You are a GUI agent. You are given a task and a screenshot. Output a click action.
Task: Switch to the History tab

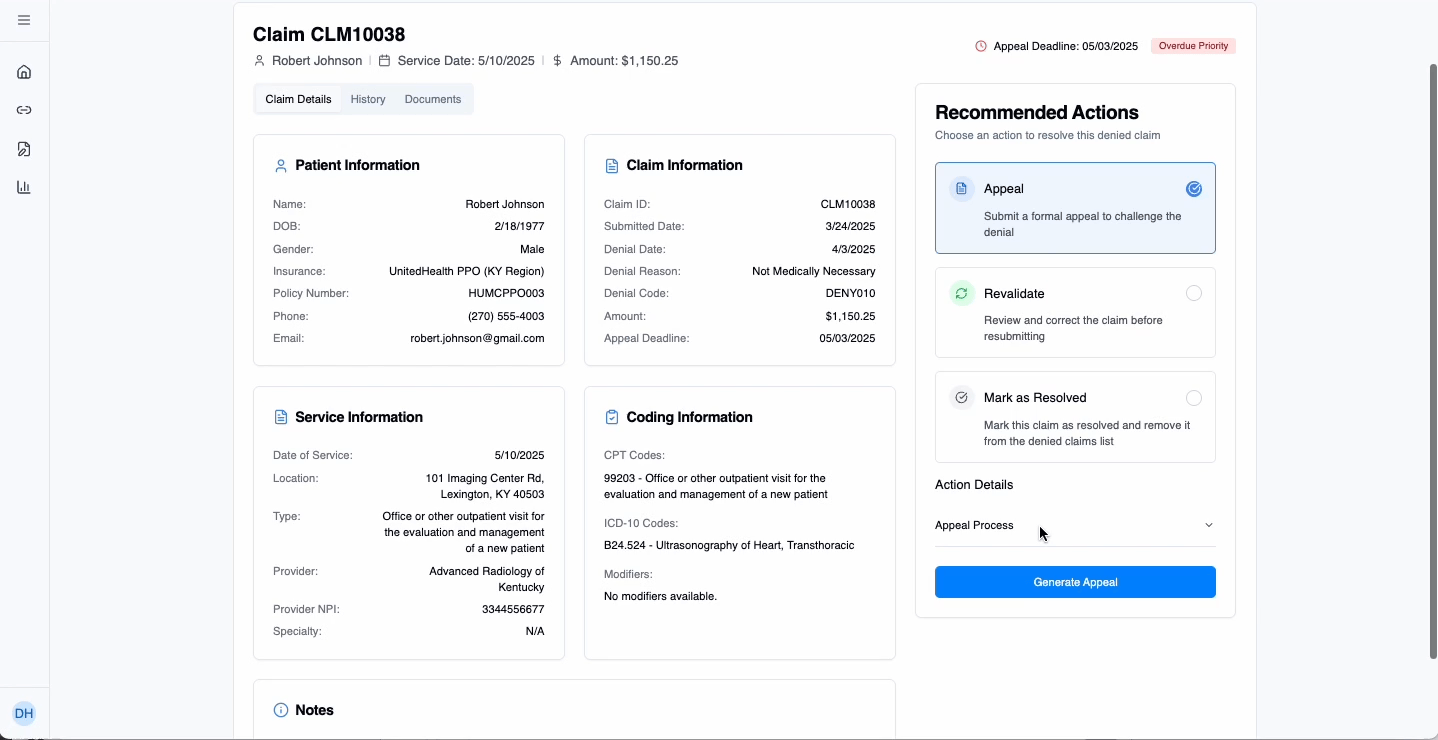point(368,99)
